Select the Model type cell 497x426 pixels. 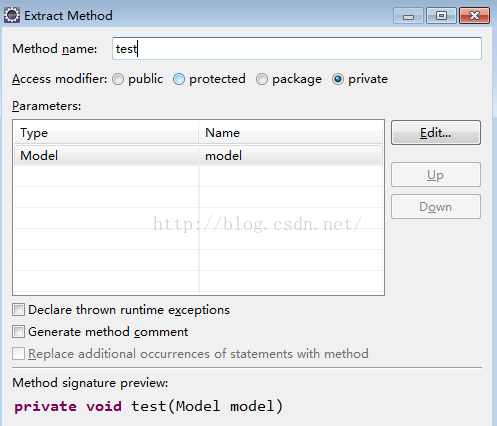tap(106, 155)
